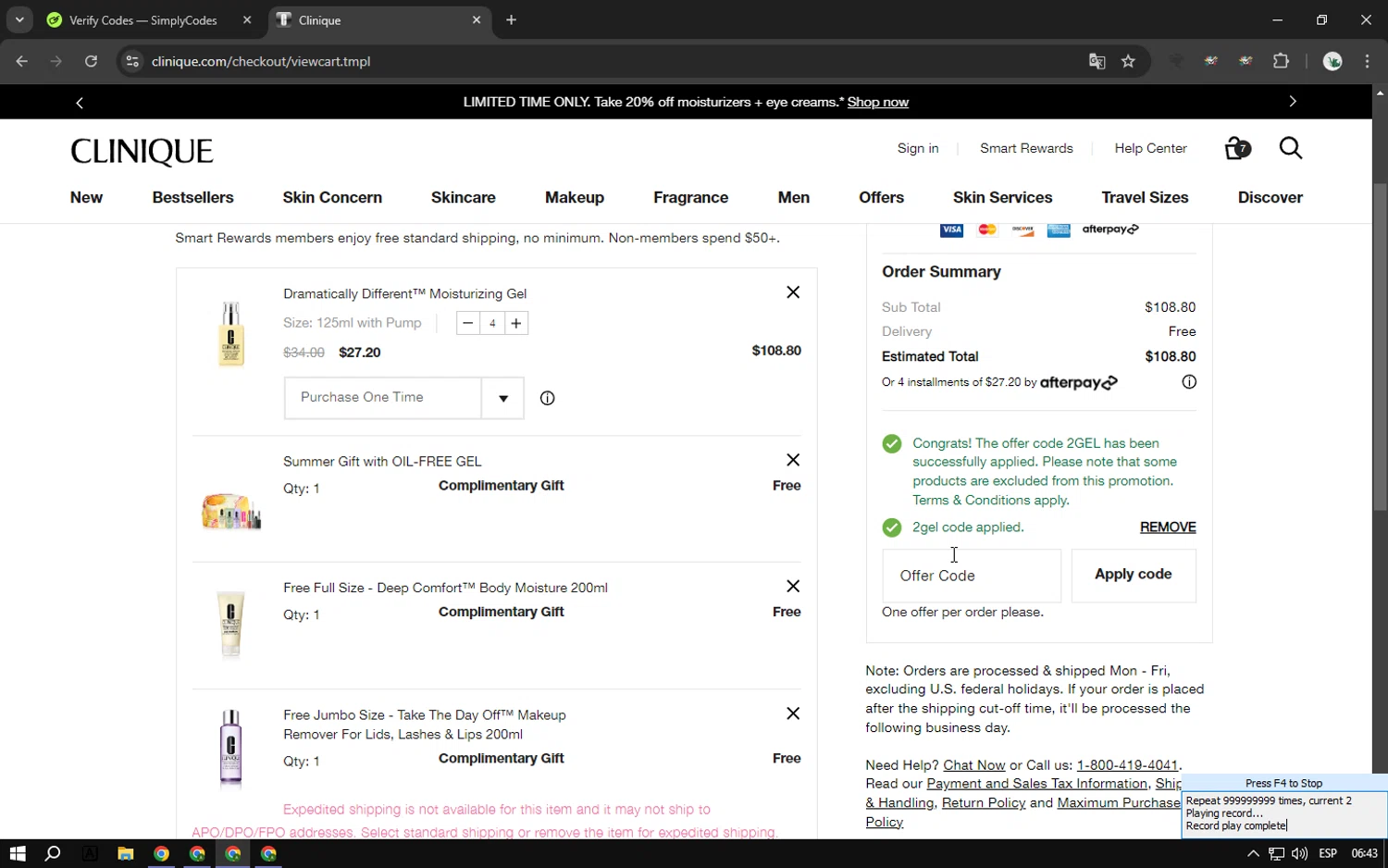
Task: Increase moisturizing gel quantity
Action: click(x=516, y=323)
